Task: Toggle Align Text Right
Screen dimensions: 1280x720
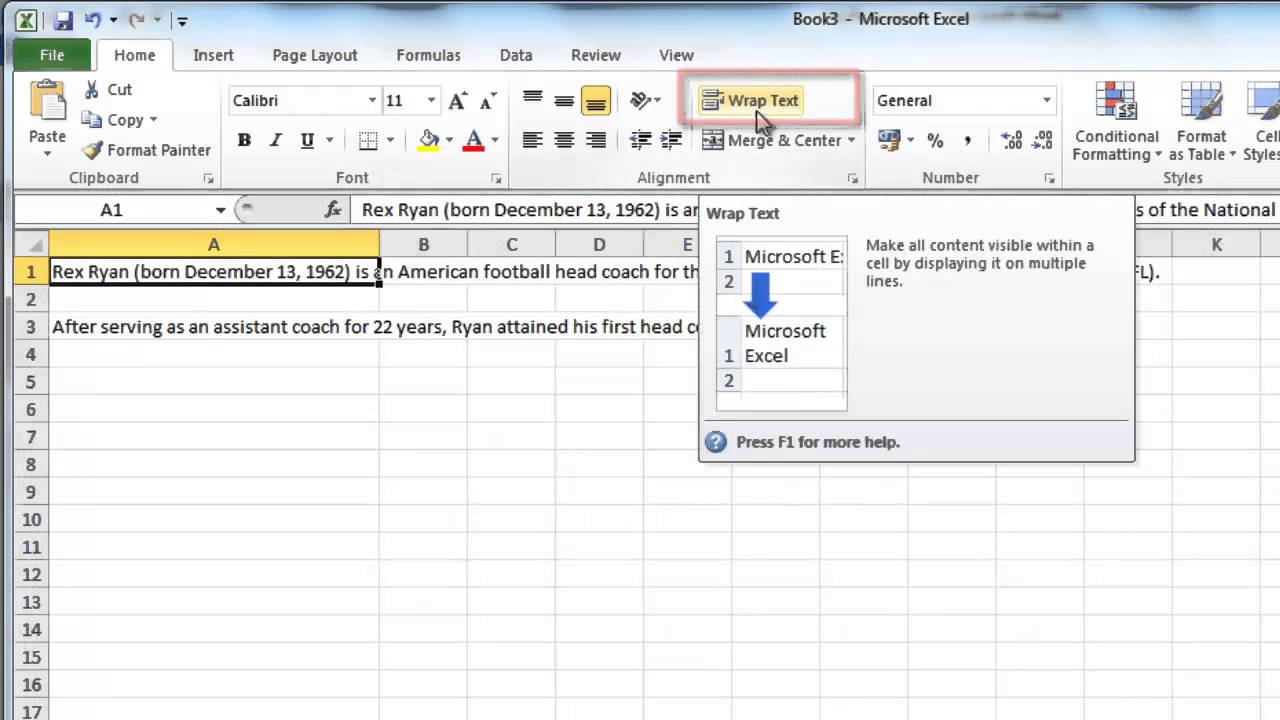Action: 596,140
